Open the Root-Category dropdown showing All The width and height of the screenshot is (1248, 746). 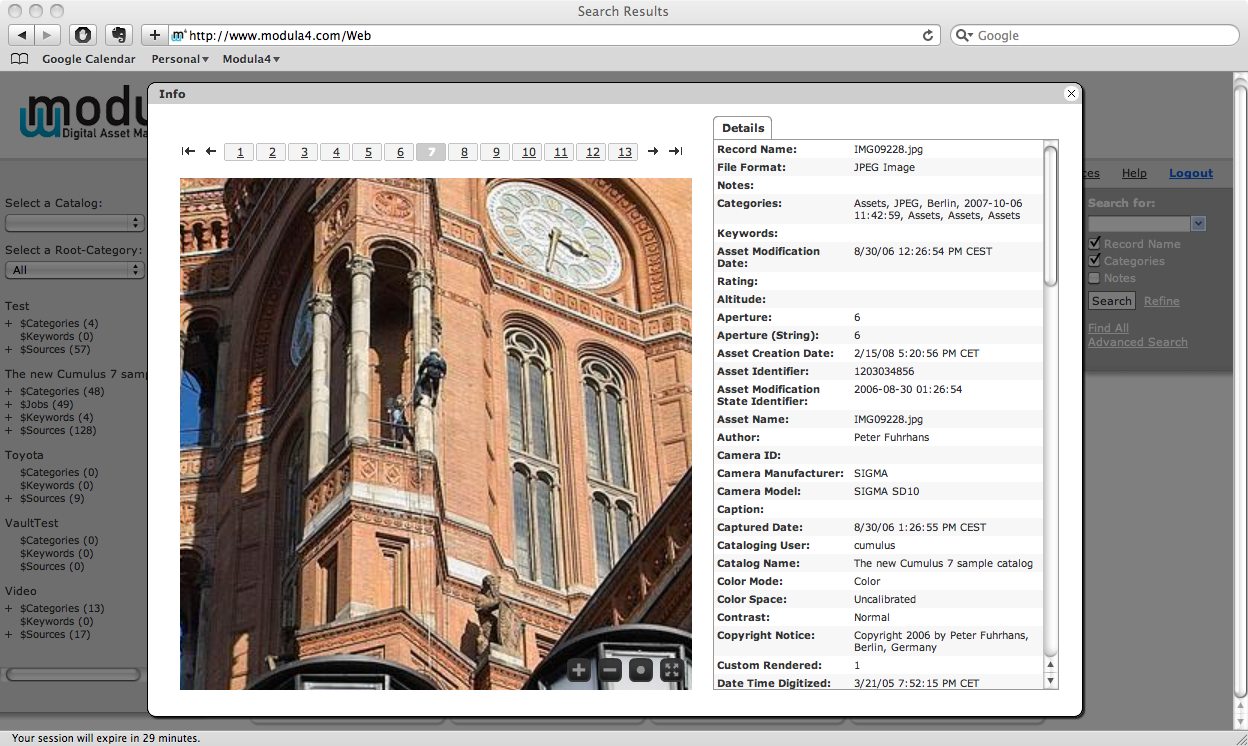[75, 270]
